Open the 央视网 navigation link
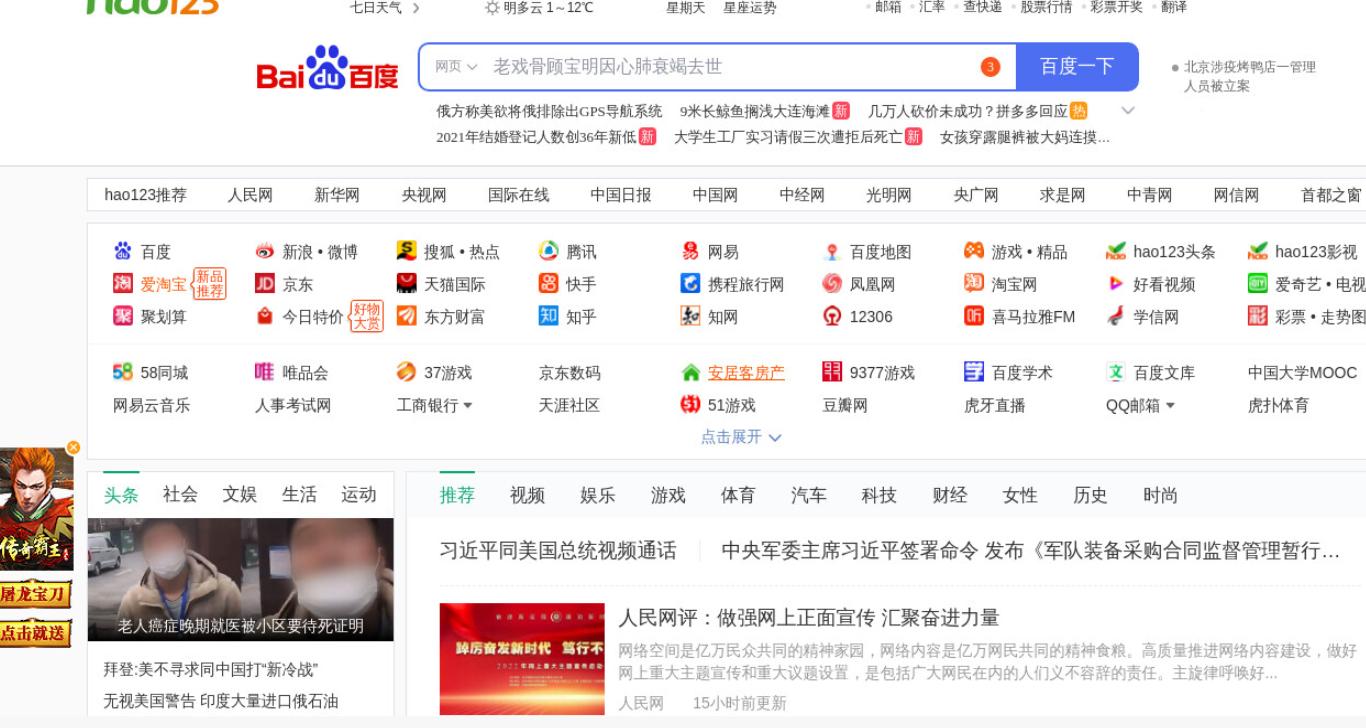This screenshot has width=1366, height=728. pos(424,195)
